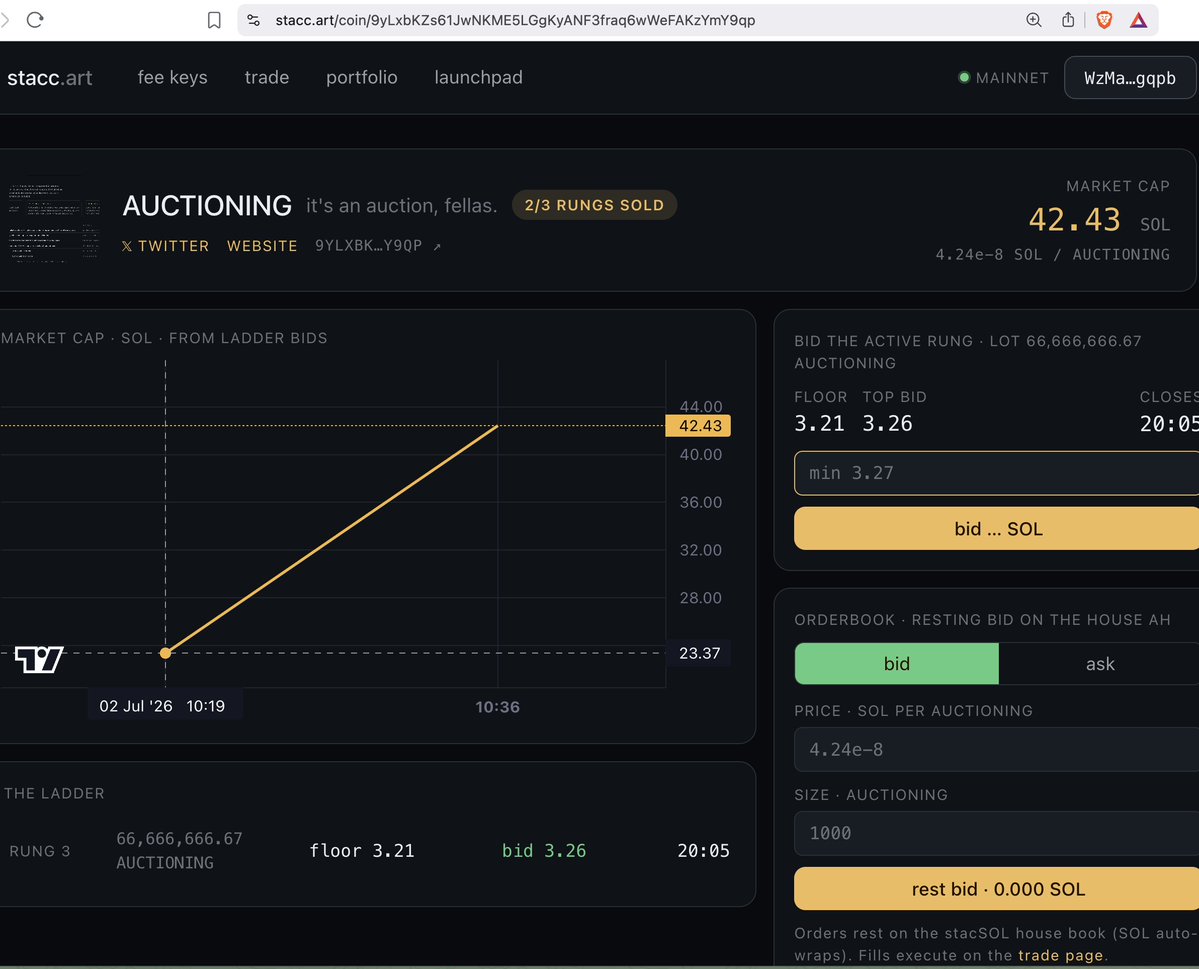Open the trade nav item
Viewport: 1199px width, 969px height.
267,77
